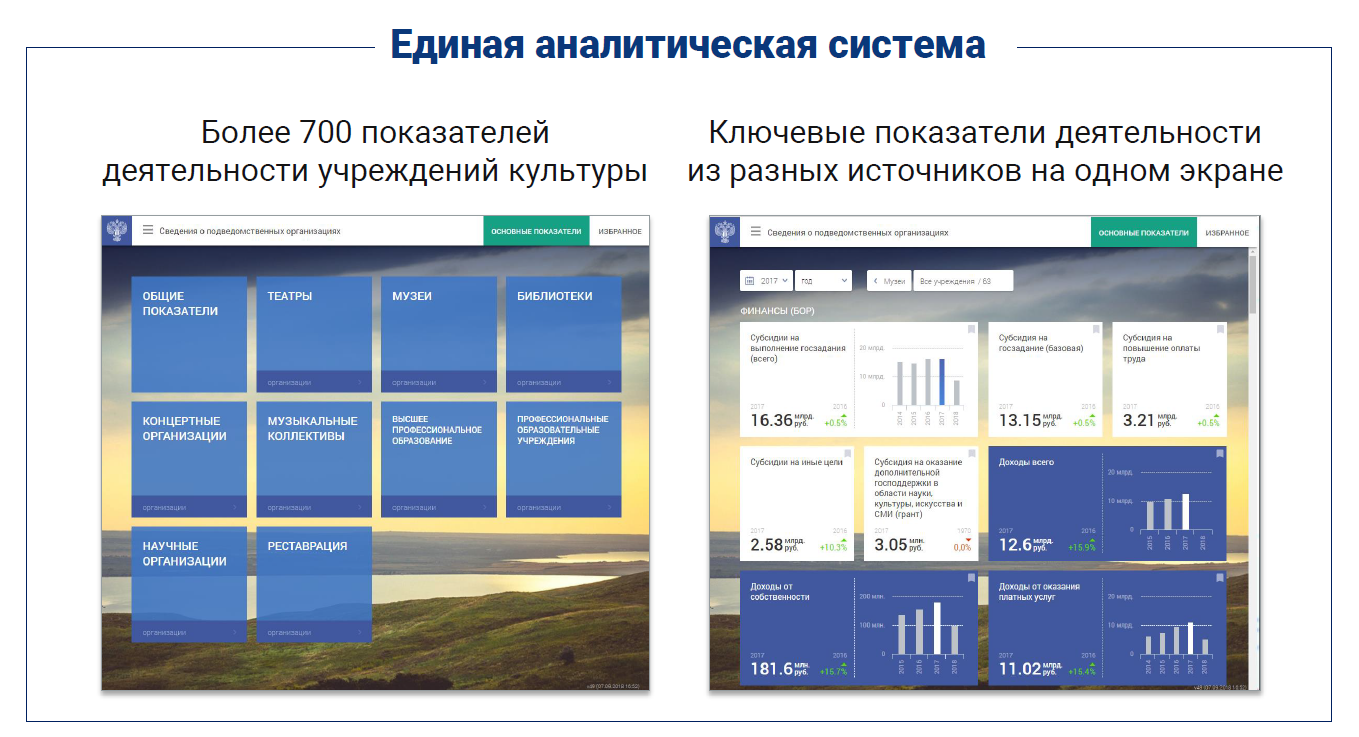Screen dimensions: 1359x737
Task: Open the 'Библиотеки' category tile
Action: point(563,325)
